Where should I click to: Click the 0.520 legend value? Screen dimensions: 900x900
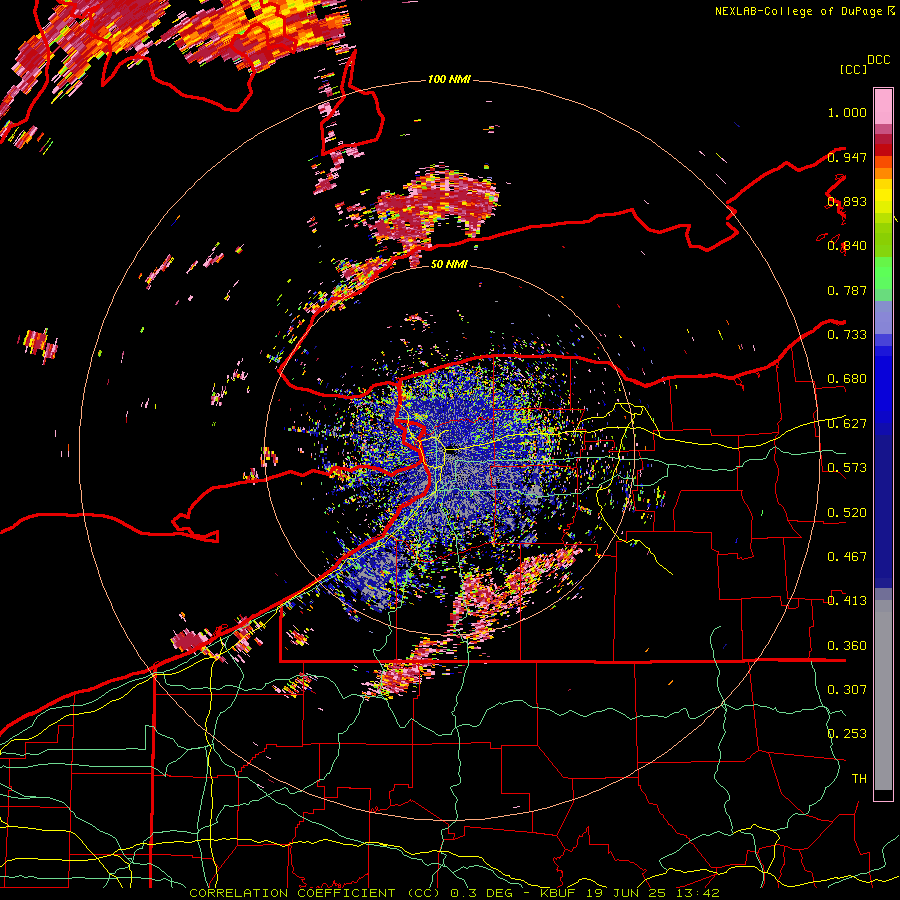coord(847,513)
